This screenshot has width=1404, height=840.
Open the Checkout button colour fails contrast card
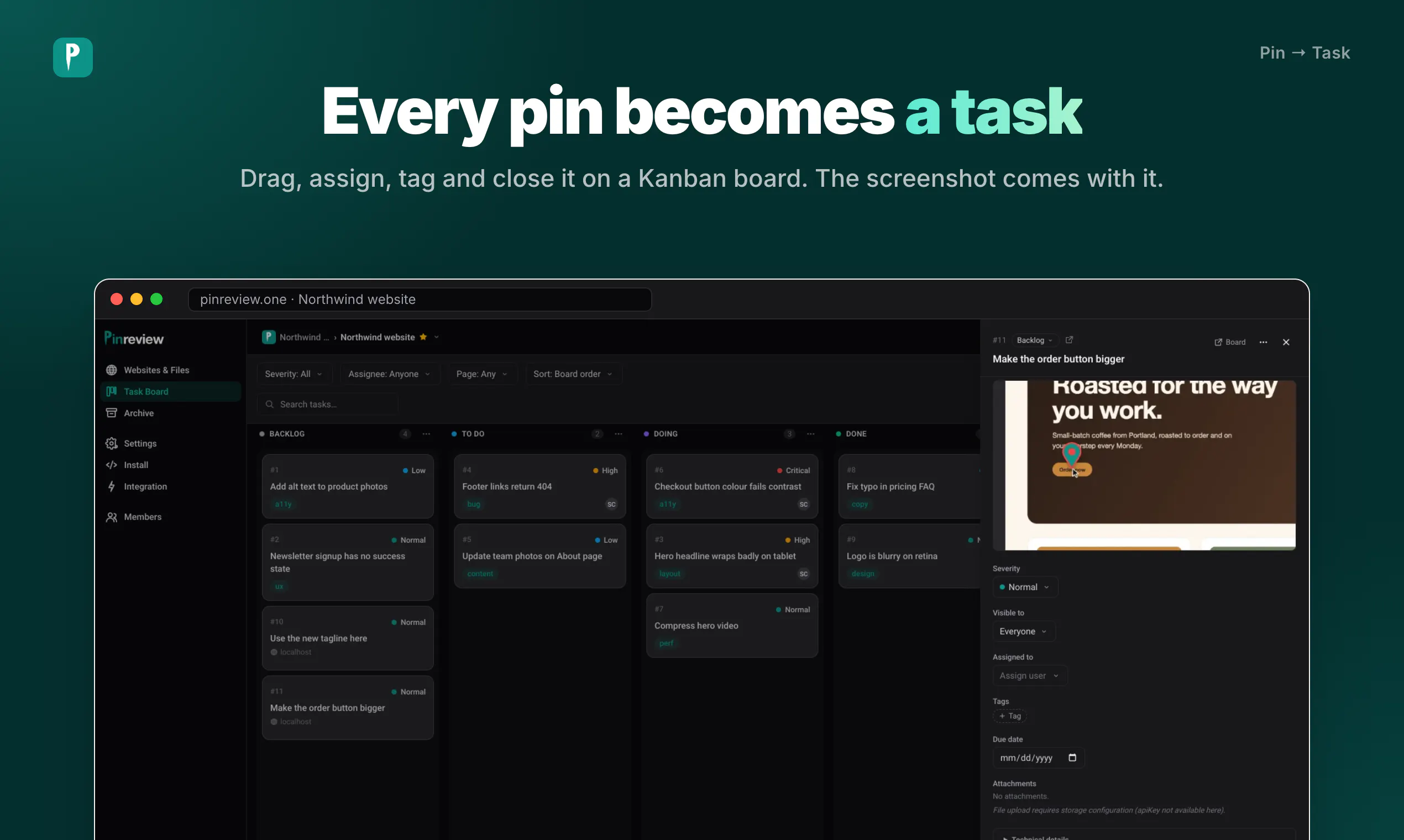(732, 486)
